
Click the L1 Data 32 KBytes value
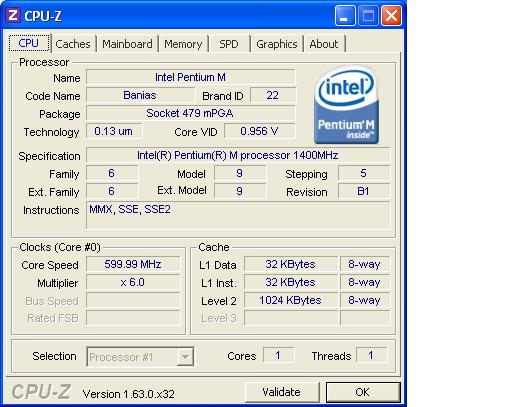291,264
